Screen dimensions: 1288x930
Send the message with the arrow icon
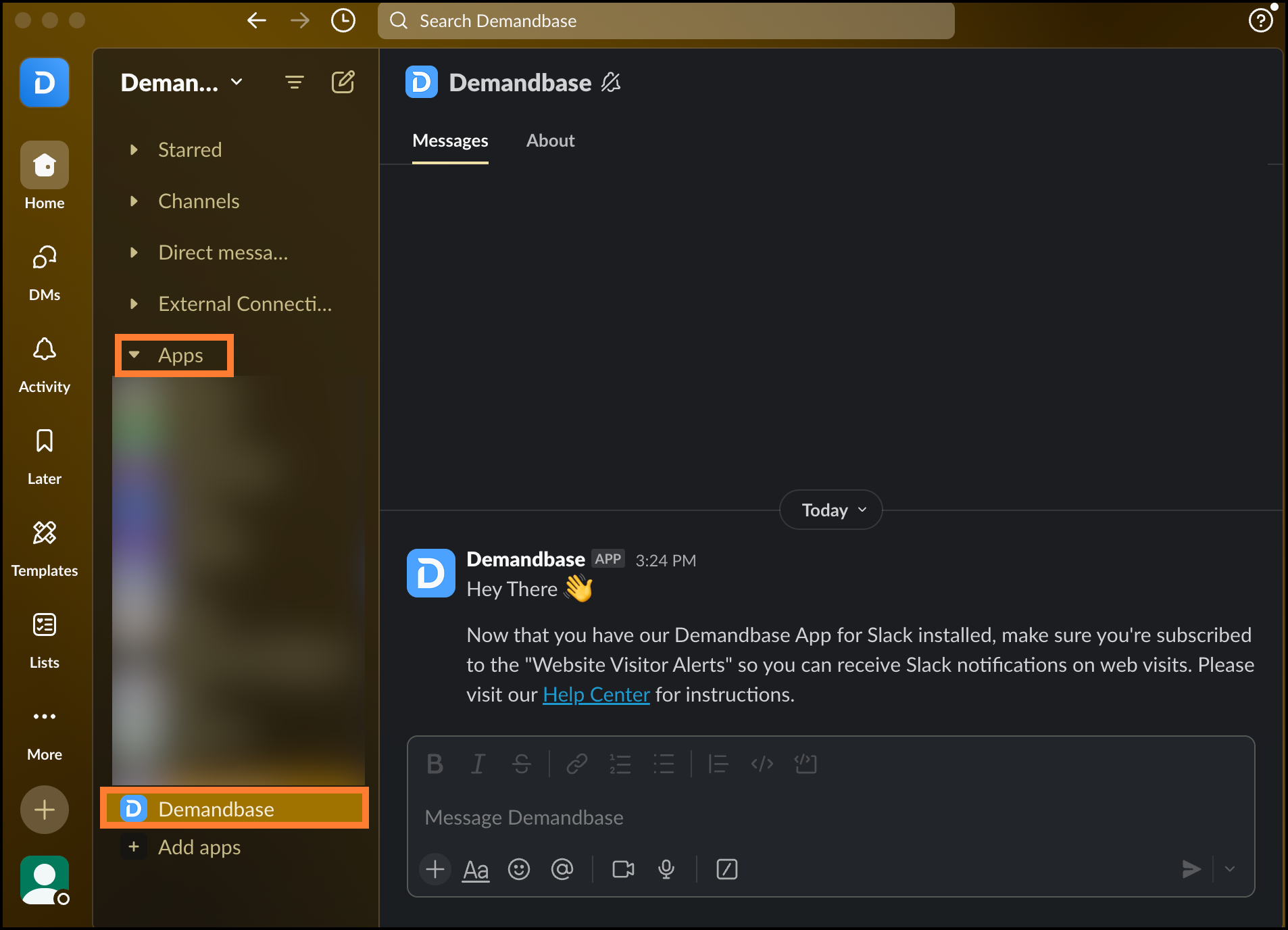point(1191,869)
